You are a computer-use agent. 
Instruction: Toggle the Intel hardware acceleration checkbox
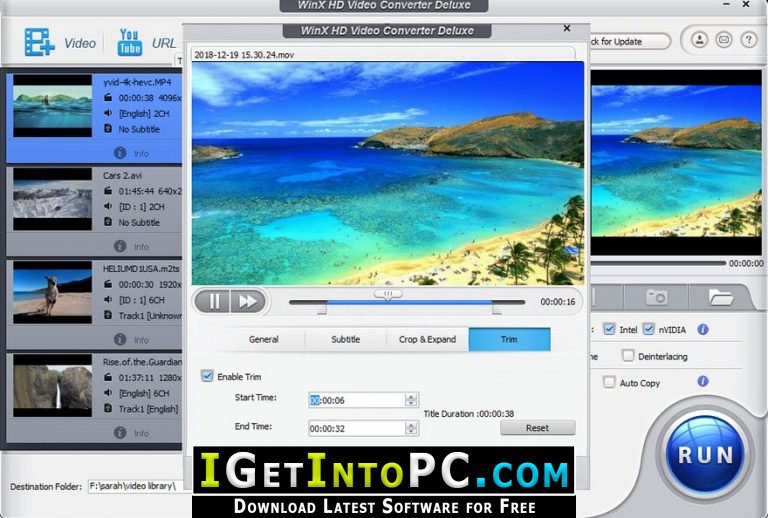[609, 329]
